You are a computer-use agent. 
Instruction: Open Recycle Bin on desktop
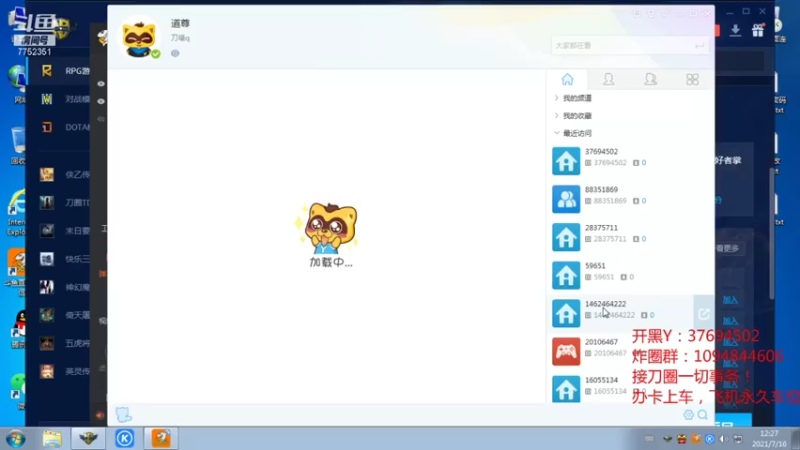coord(17,146)
